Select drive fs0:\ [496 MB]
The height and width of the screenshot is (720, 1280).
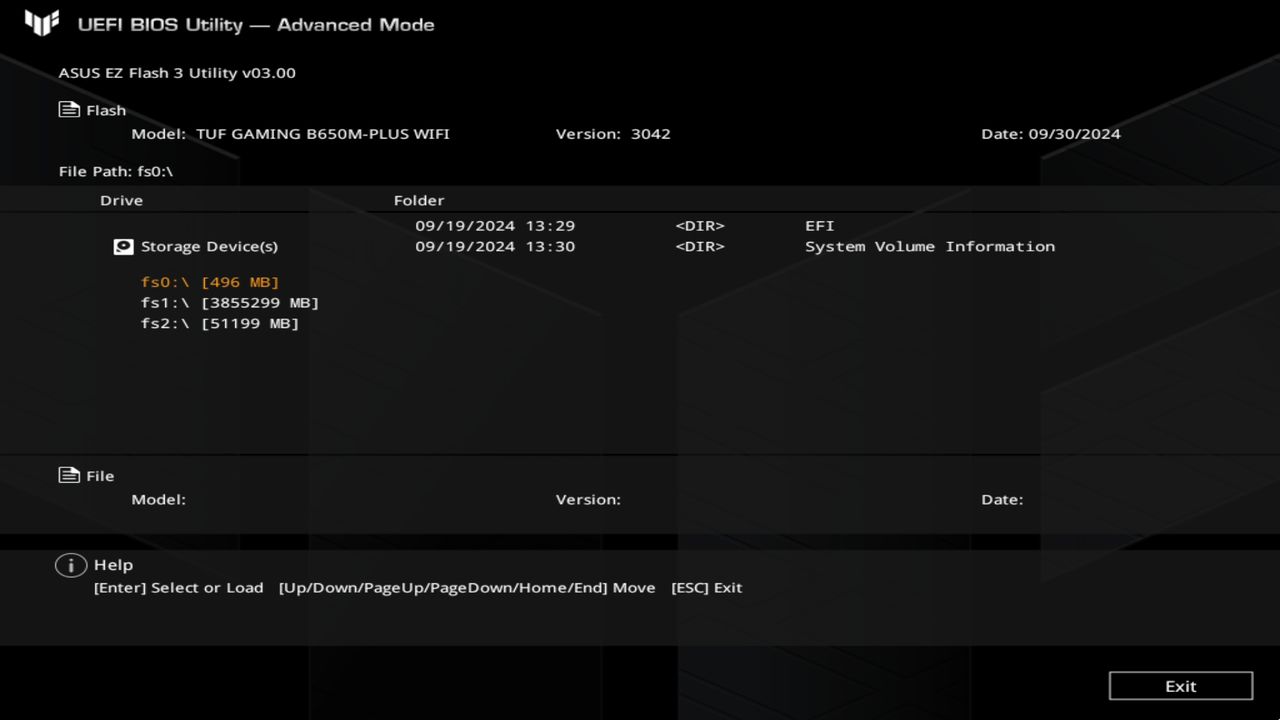[x=210, y=282]
